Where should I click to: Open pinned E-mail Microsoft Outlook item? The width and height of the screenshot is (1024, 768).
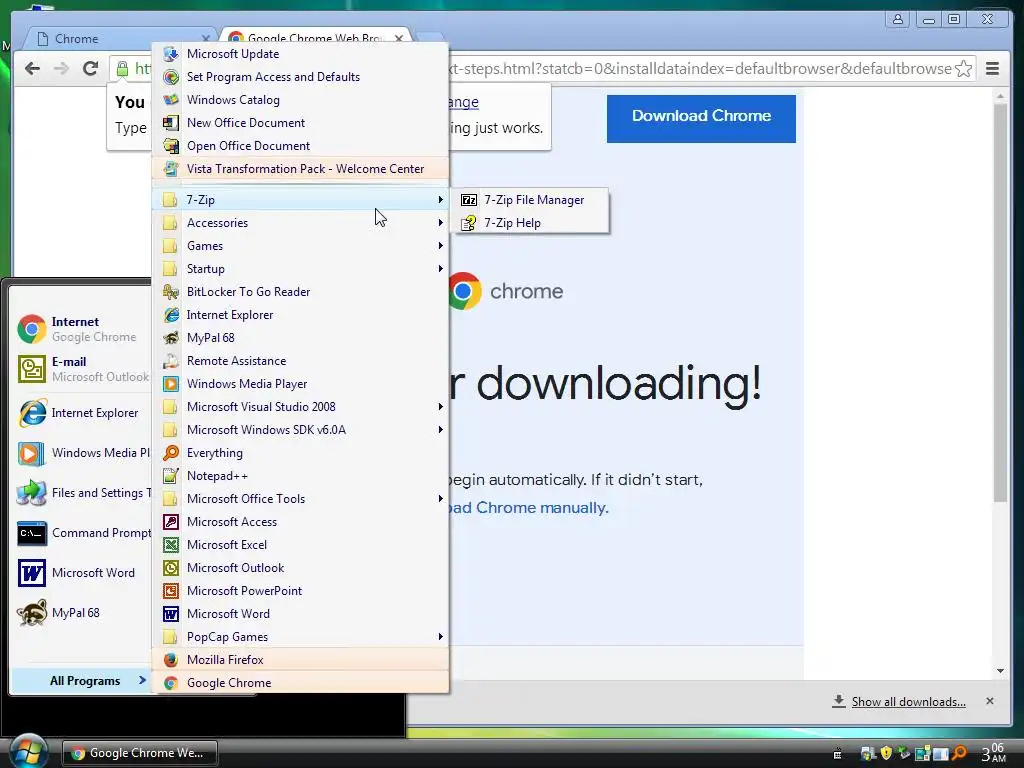(x=81, y=369)
